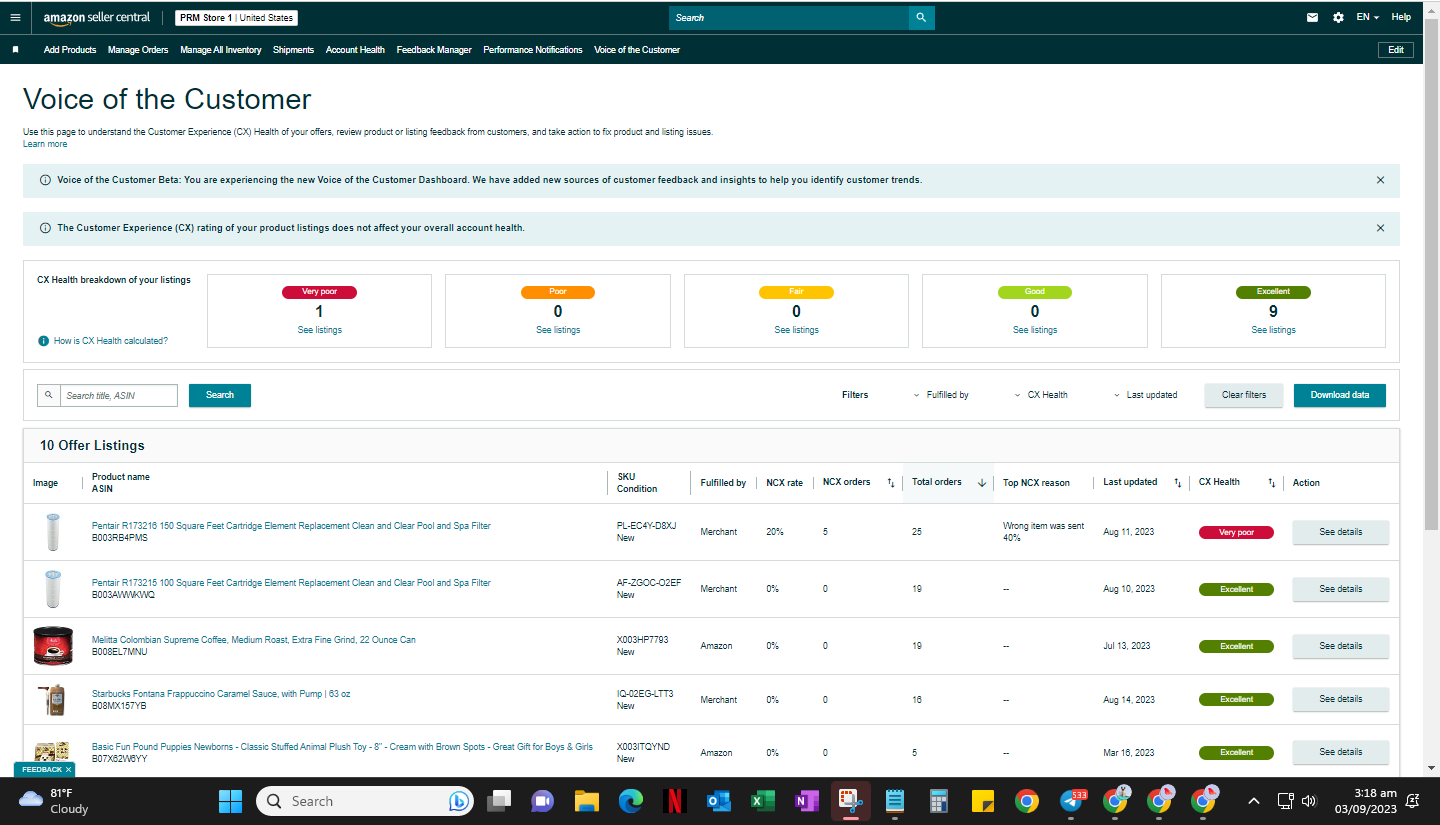Screen dimensions: 1440x825
Task: Open the Learn more link
Action: 45,144
